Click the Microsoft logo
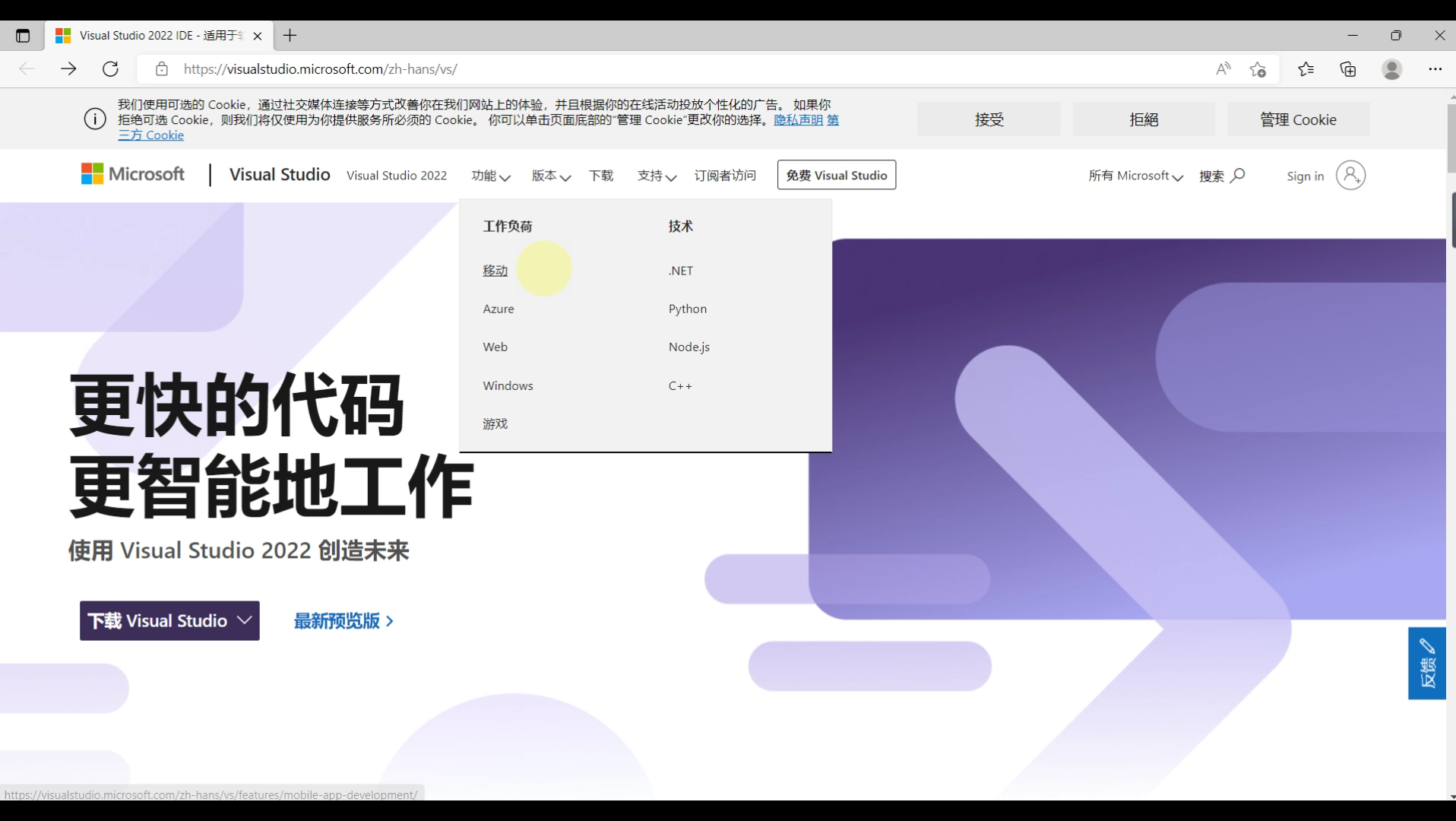This screenshot has width=1456, height=821. 133,174
